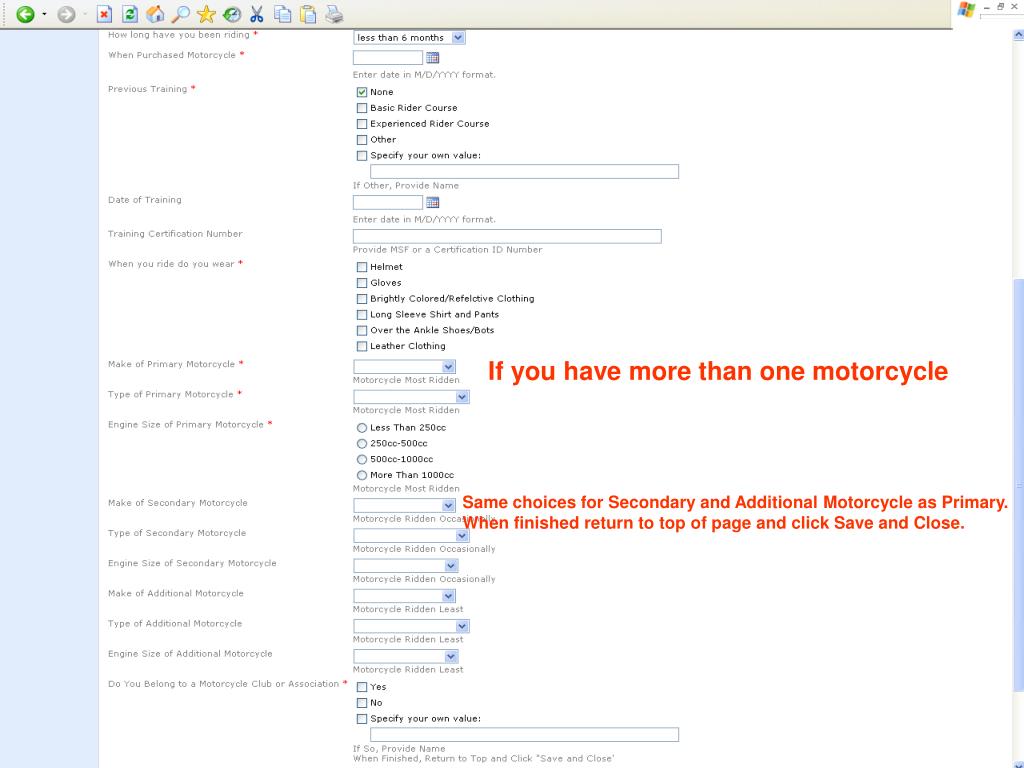Click the green Back navigation arrow

point(25,14)
